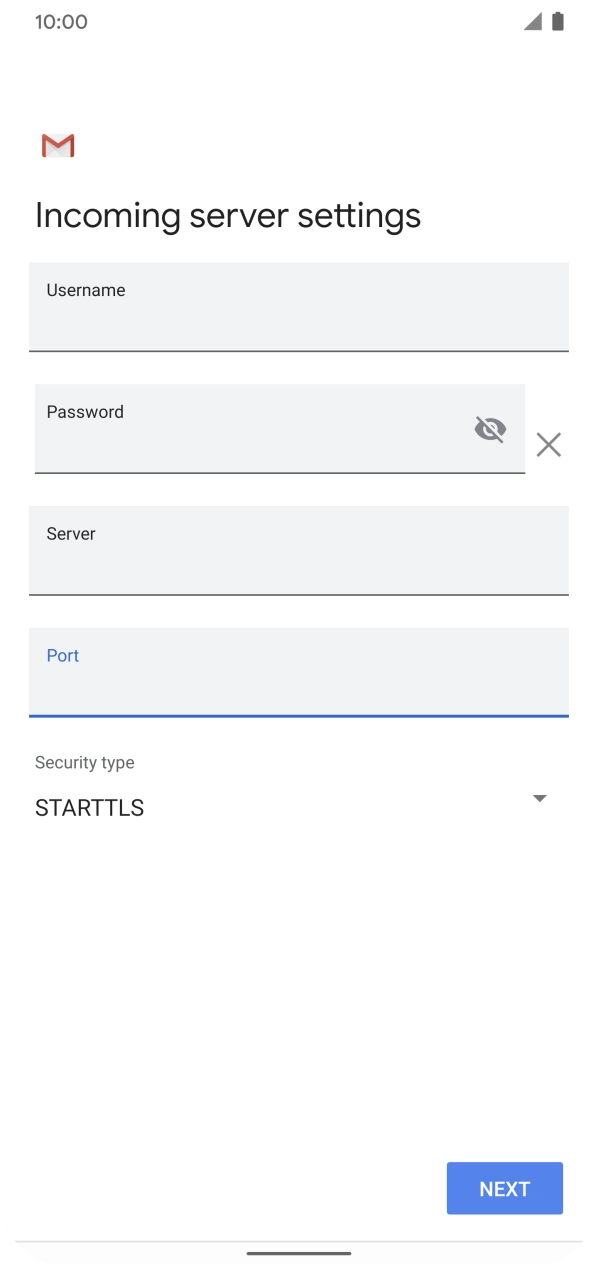Clear the password with the X icon
598x1264 pixels.
click(548, 445)
